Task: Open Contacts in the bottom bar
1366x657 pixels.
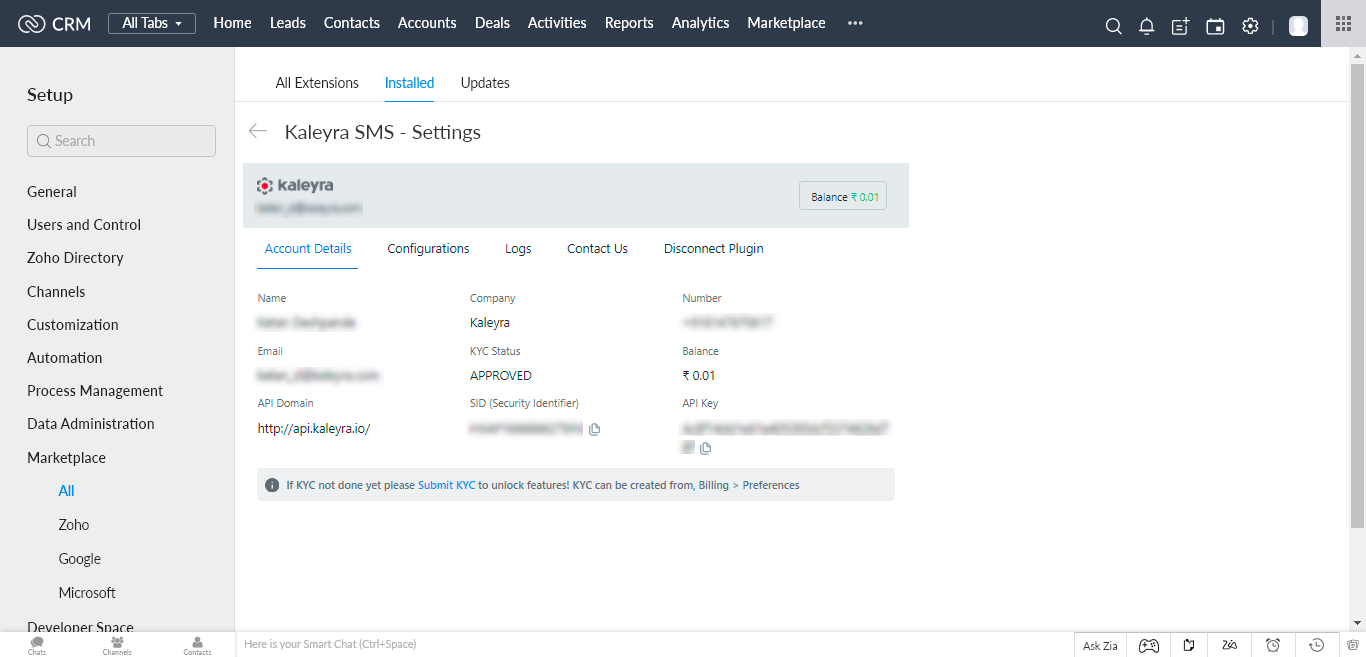Action: pyautogui.click(x=197, y=645)
